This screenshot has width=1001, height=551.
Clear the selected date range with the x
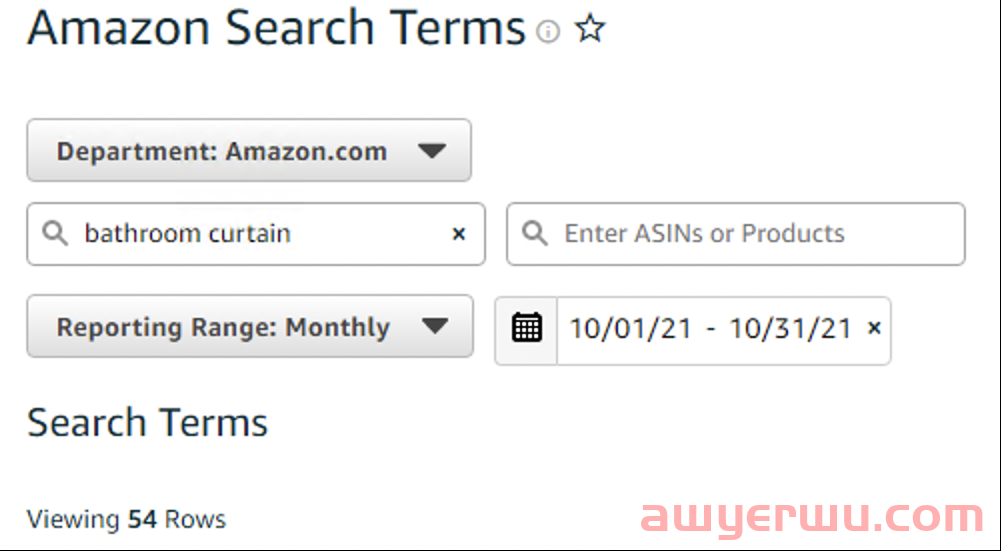(875, 328)
